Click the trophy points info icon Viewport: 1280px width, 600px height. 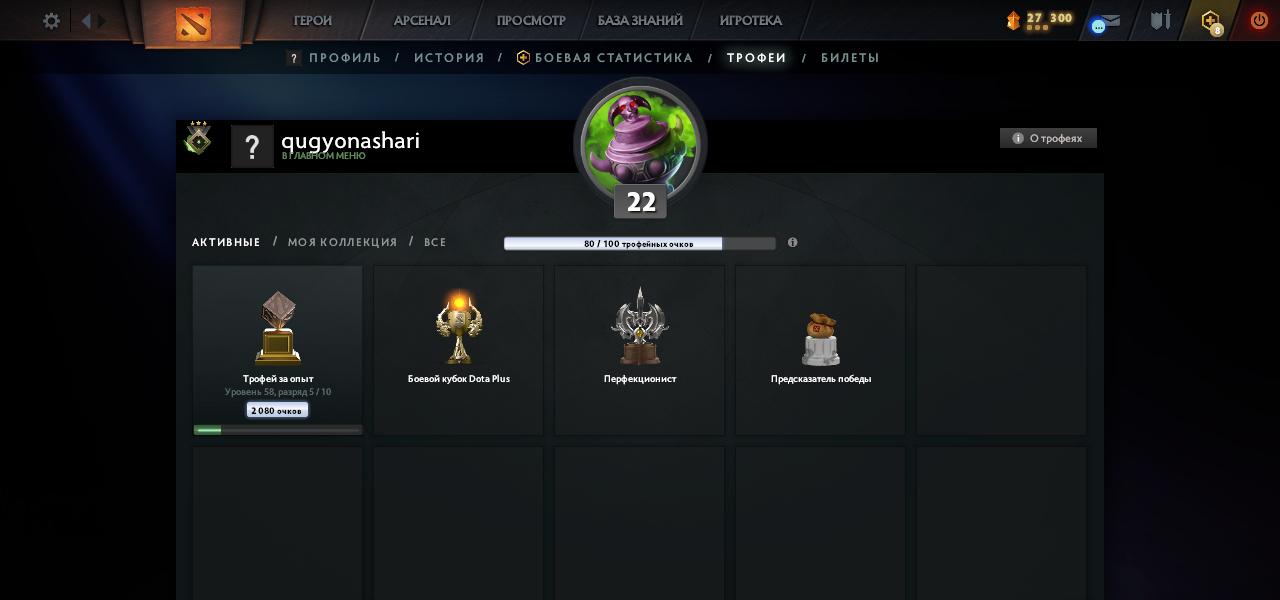[792, 243]
